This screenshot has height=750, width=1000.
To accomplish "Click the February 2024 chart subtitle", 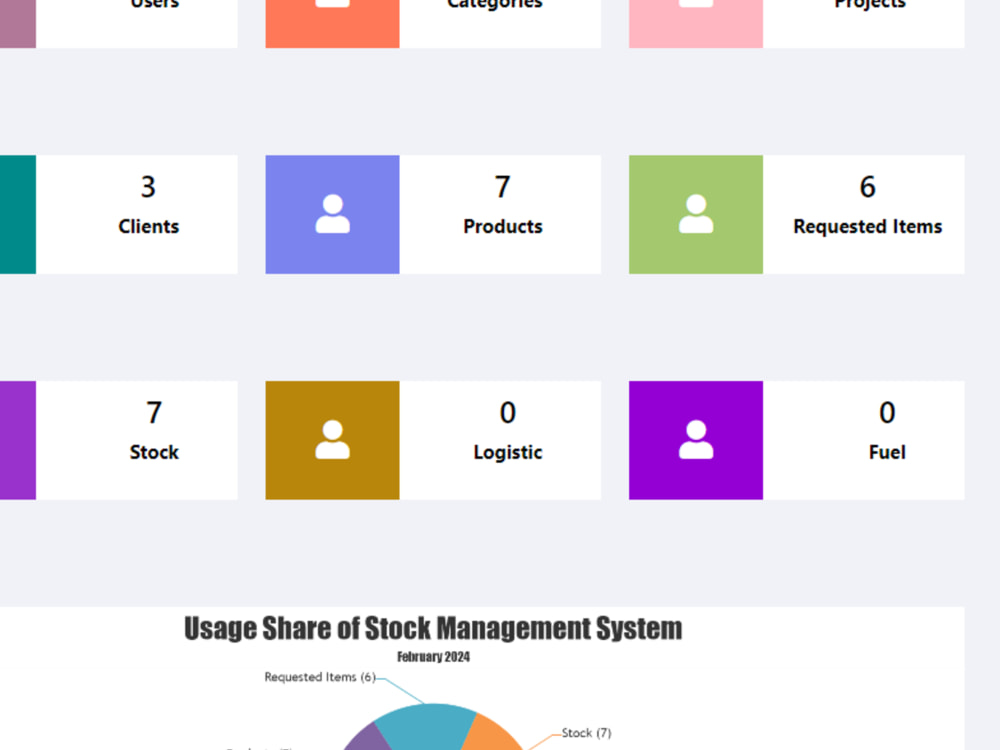I will coord(434,657).
